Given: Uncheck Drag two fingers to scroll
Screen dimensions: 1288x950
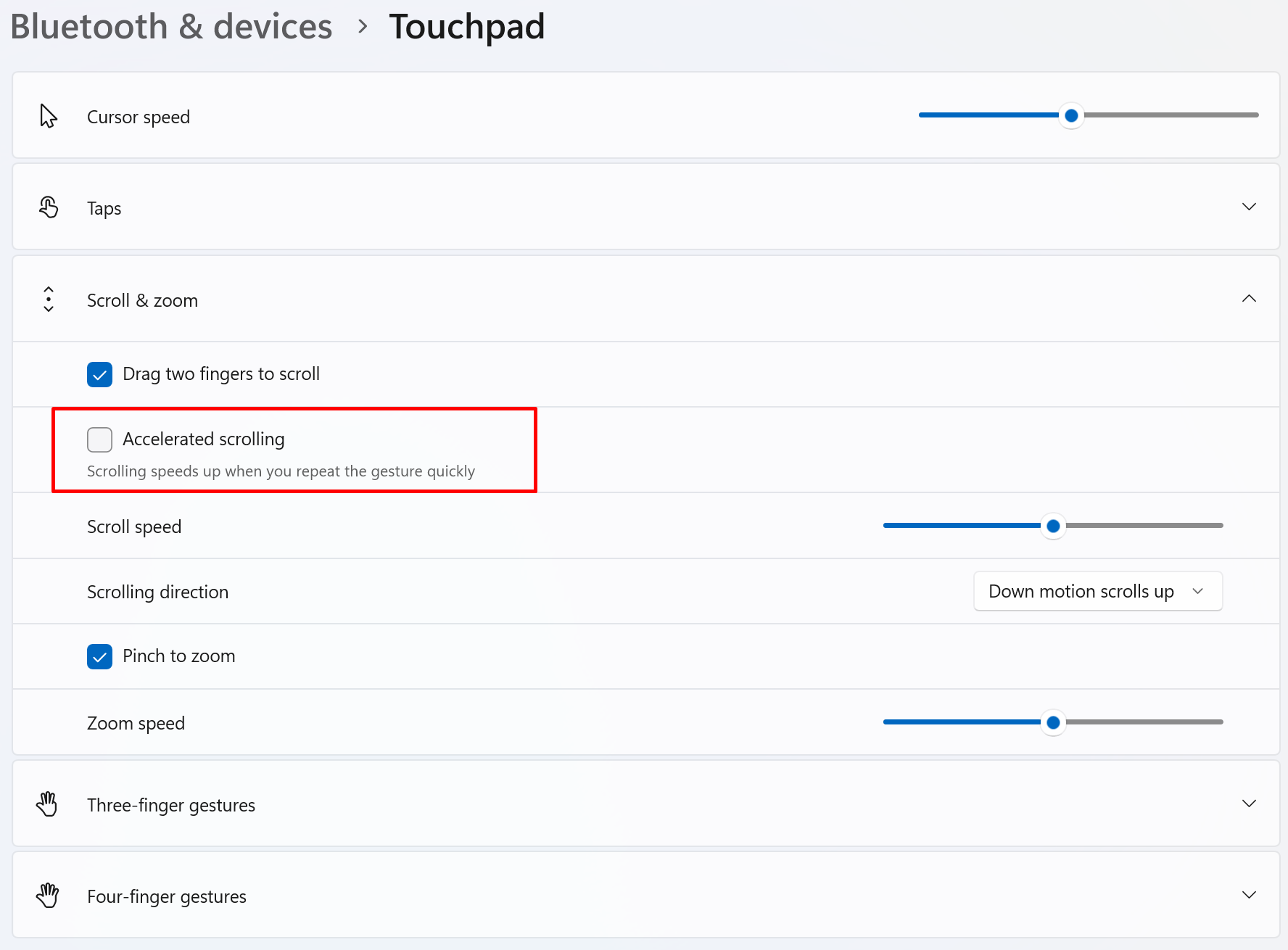Looking at the screenshot, I should [99, 374].
